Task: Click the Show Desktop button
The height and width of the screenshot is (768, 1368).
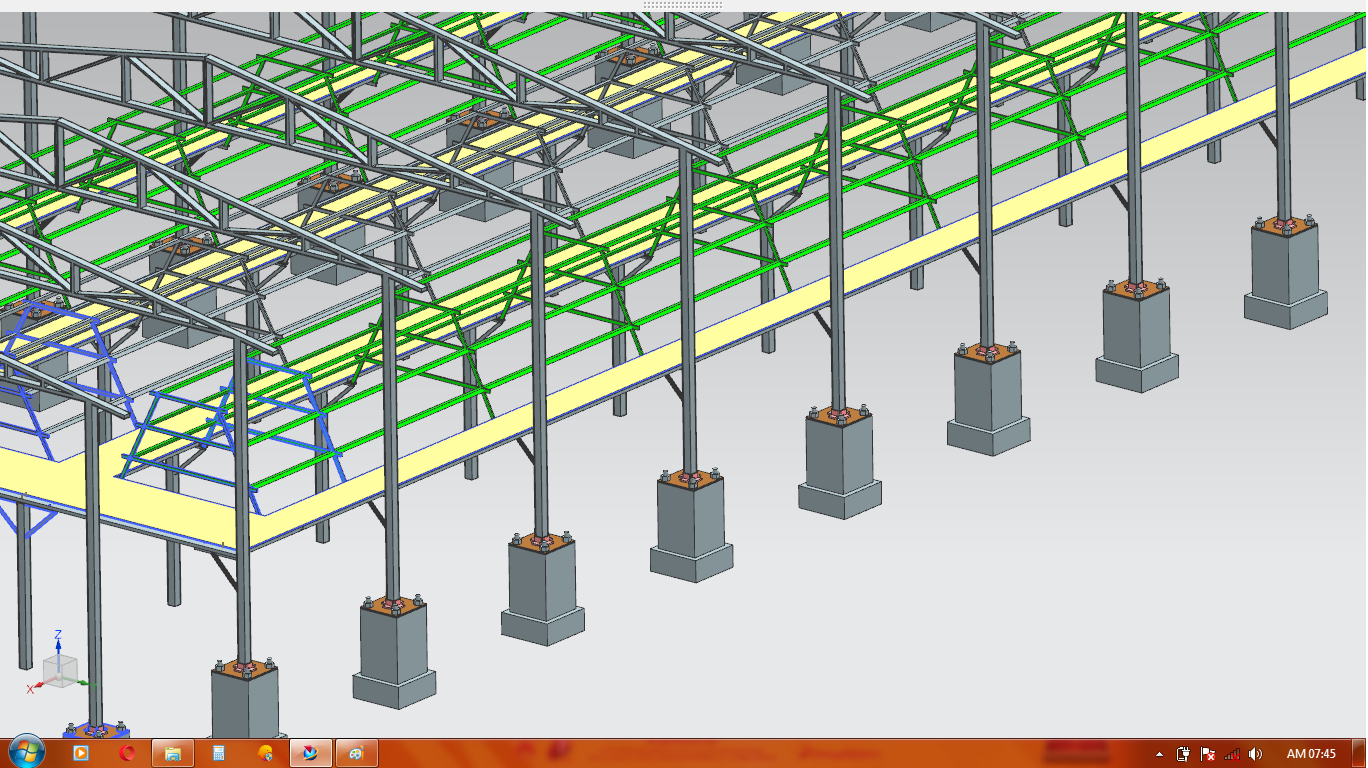Action: pos(1359,753)
